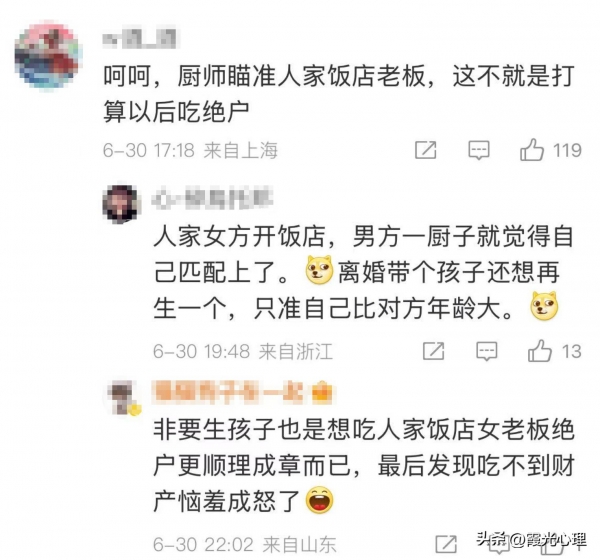Tap the comment text starting with '呵呵，厨师瞄准'
The width and height of the screenshot is (600, 560).
[x=339, y=94]
